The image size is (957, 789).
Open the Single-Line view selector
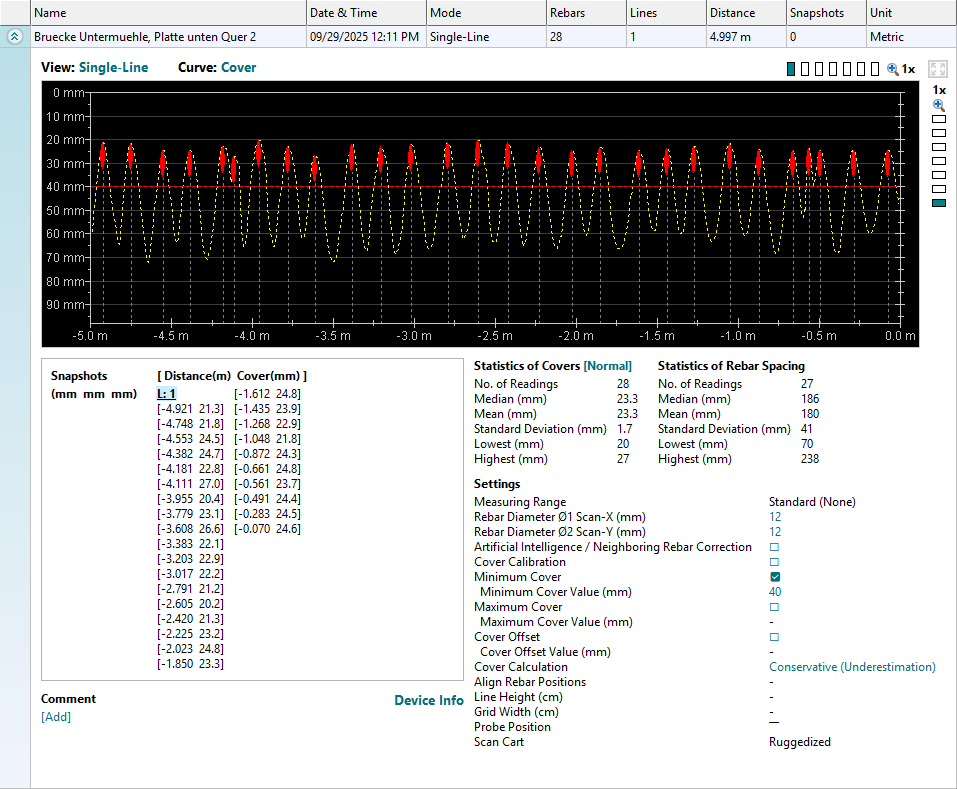click(x=113, y=68)
